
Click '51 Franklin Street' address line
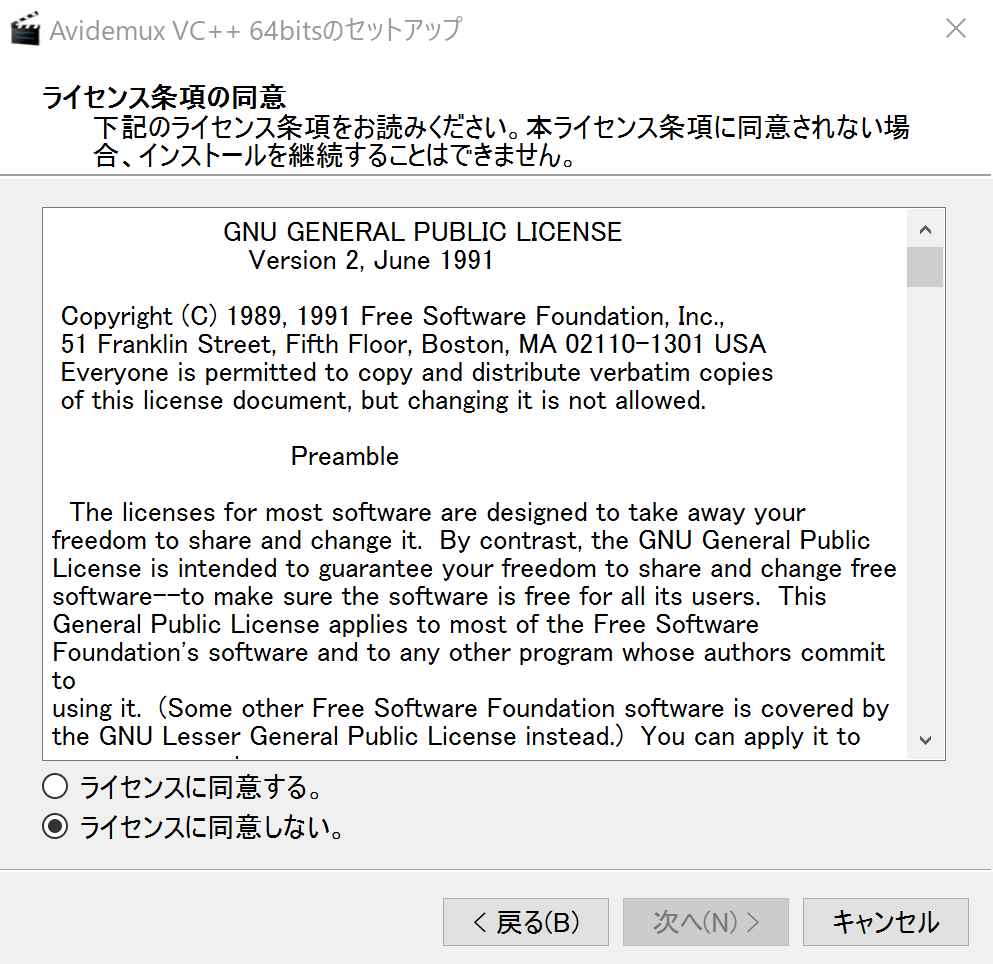click(x=414, y=344)
